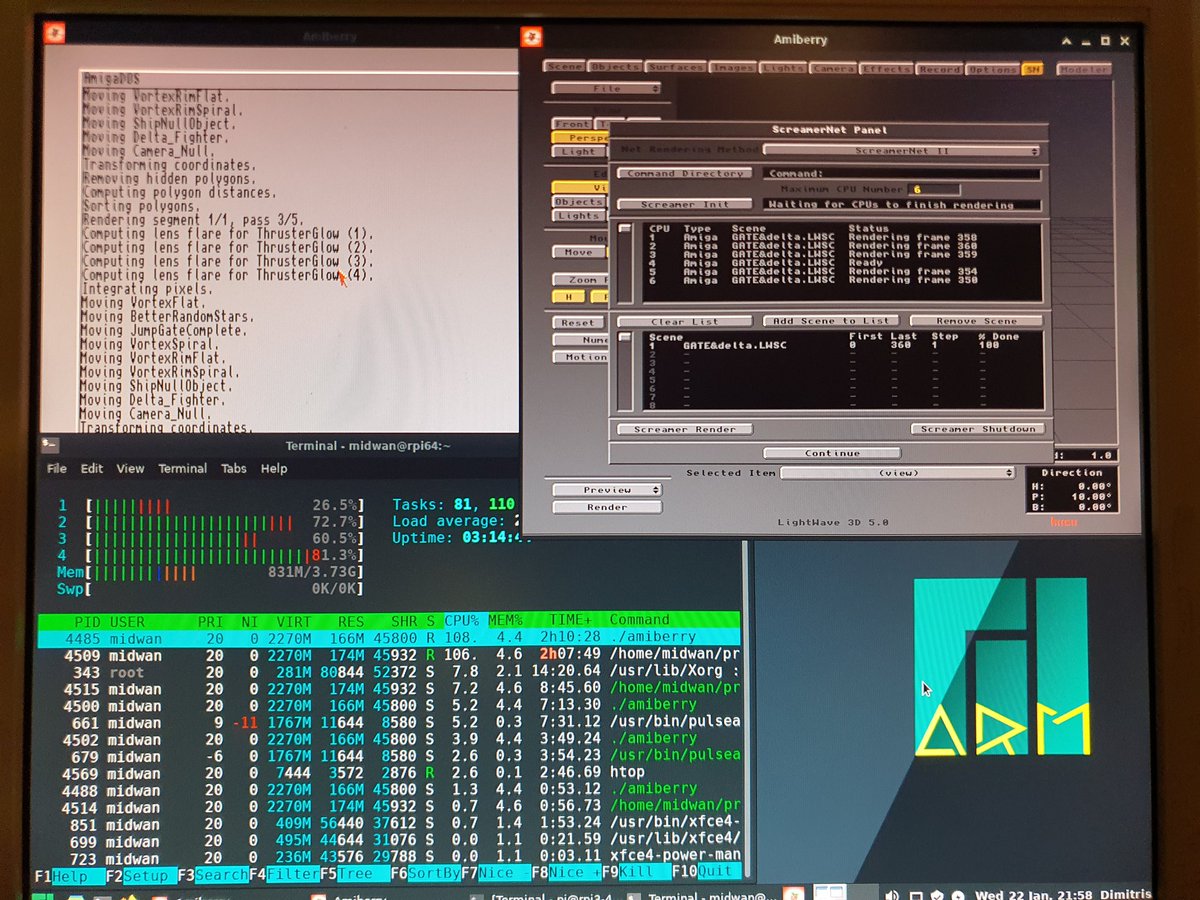1200x900 pixels.
Task: Click the Clear List button
Action: [684, 321]
